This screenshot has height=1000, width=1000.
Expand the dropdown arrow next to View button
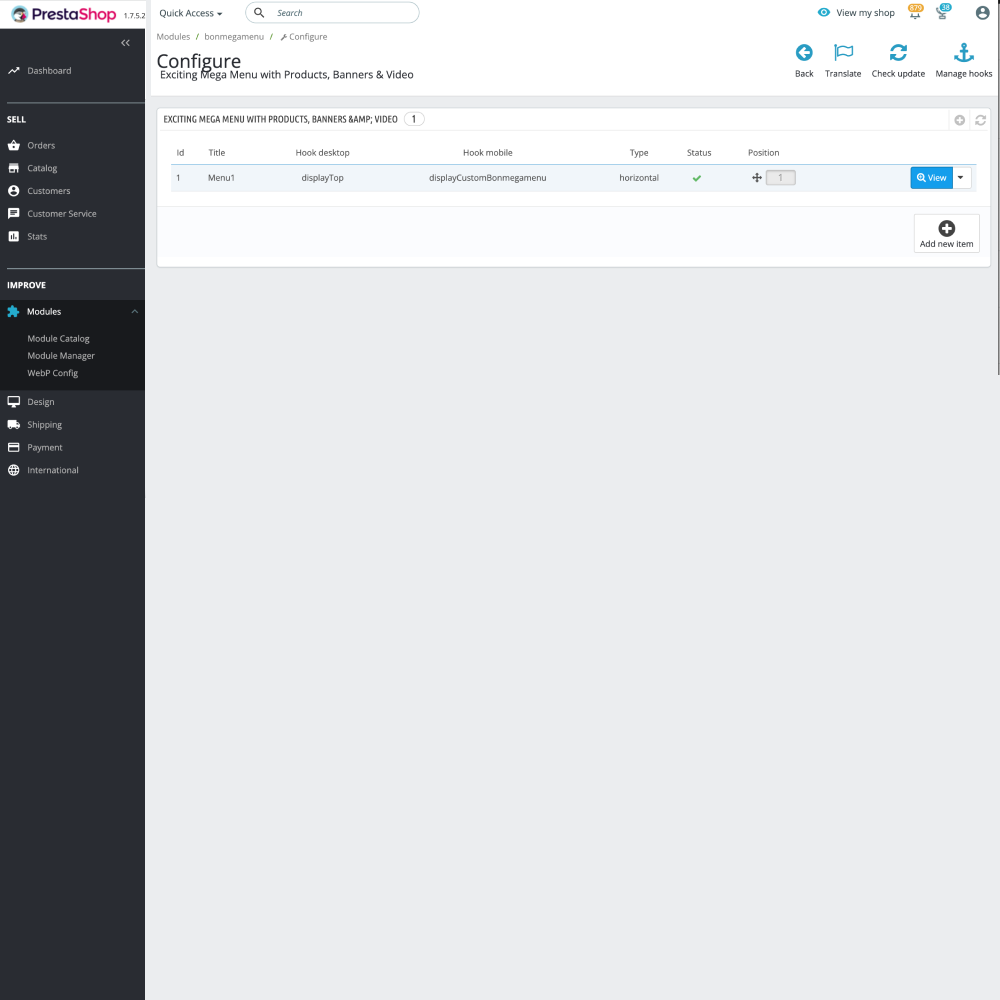click(x=959, y=177)
